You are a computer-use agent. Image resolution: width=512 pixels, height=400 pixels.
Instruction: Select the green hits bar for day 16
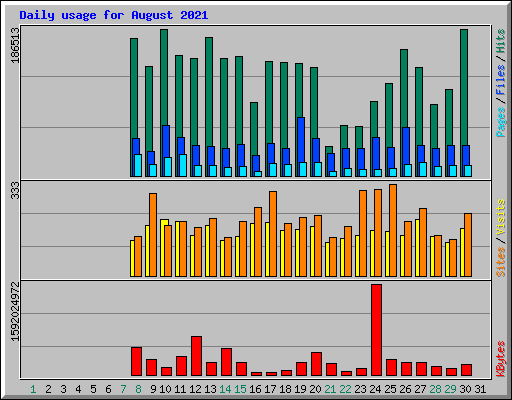tap(254, 128)
